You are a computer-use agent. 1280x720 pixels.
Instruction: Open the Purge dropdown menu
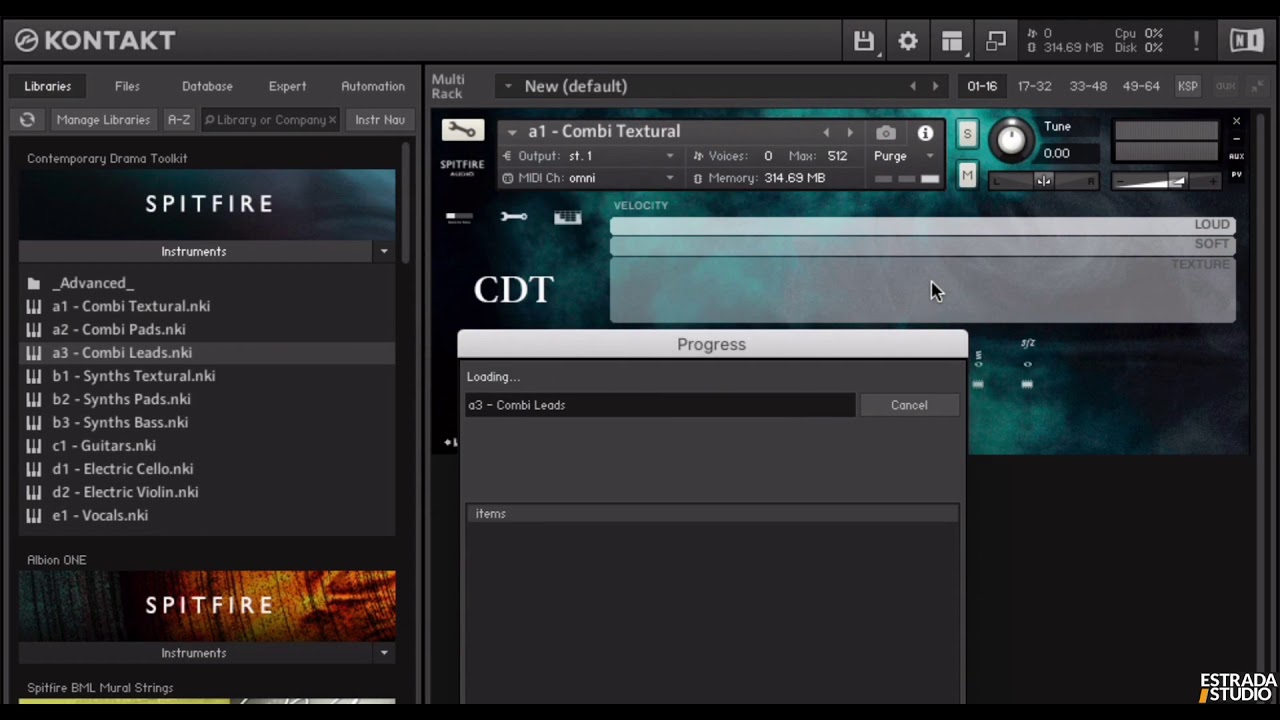pyautogui.click(x=904, y=156)
